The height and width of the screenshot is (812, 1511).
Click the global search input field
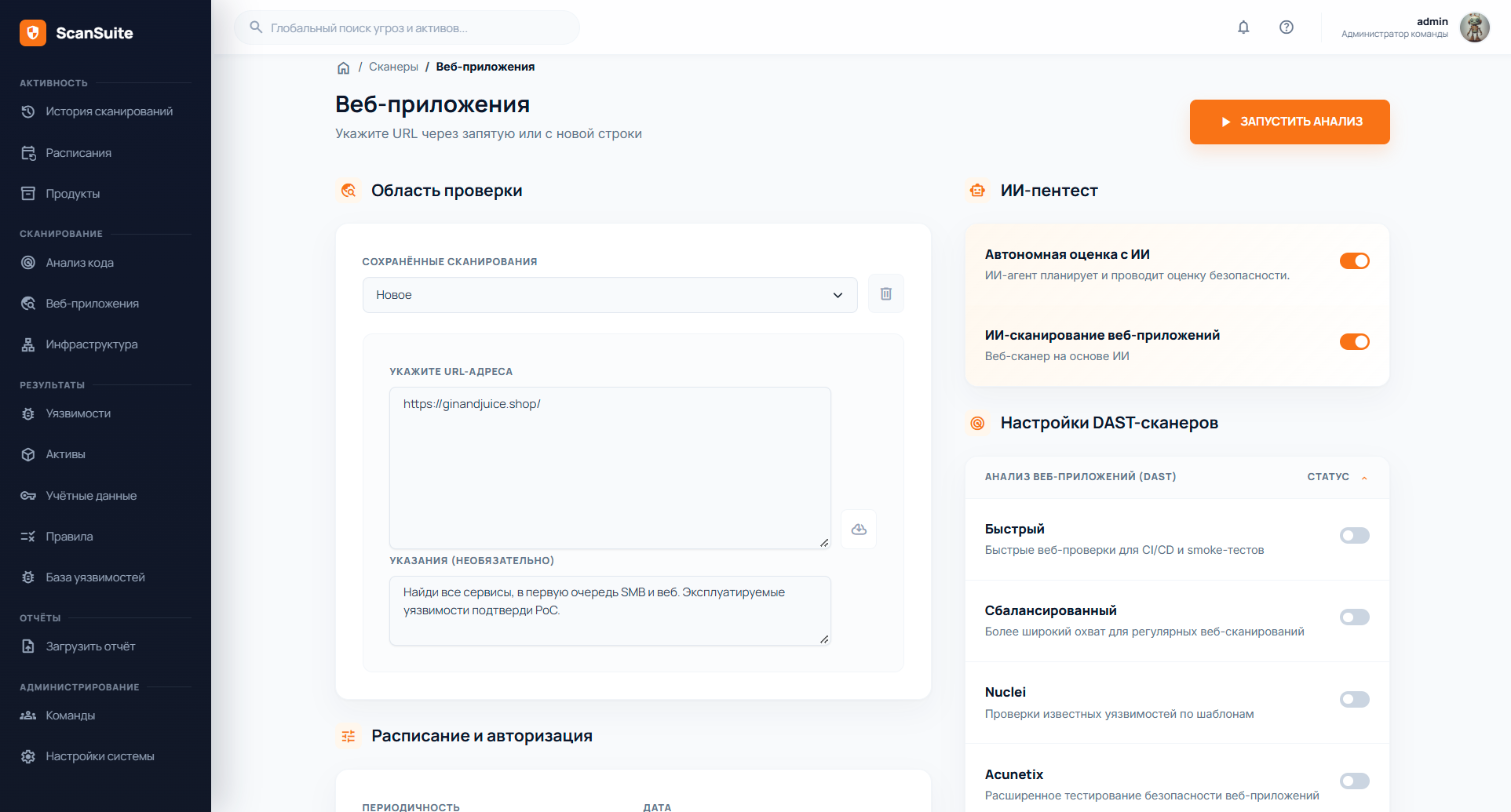click(x=407, y=28)
